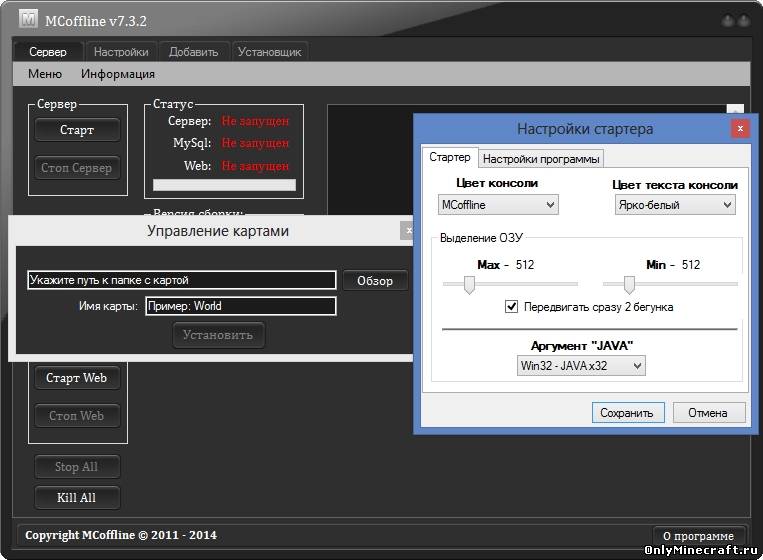Screen dimensions: 763x560
Task: Close the Управление картами panel
Action: click(407, 231)
